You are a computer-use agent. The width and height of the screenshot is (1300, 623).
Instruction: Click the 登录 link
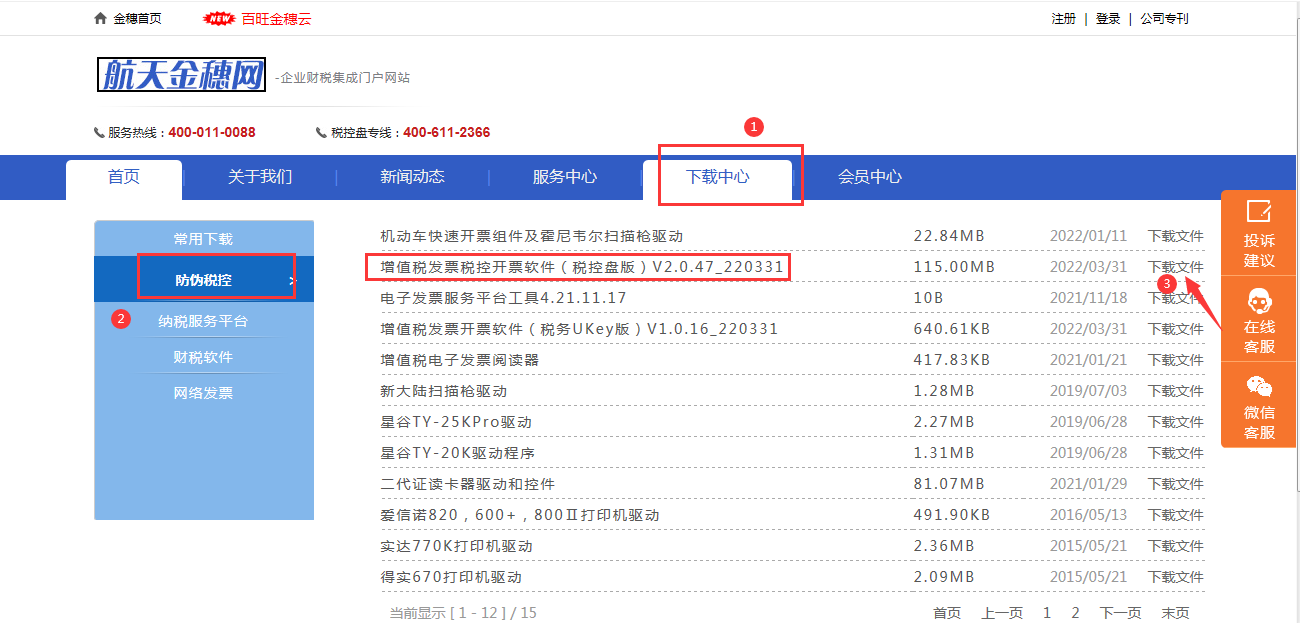(1108, 18)
